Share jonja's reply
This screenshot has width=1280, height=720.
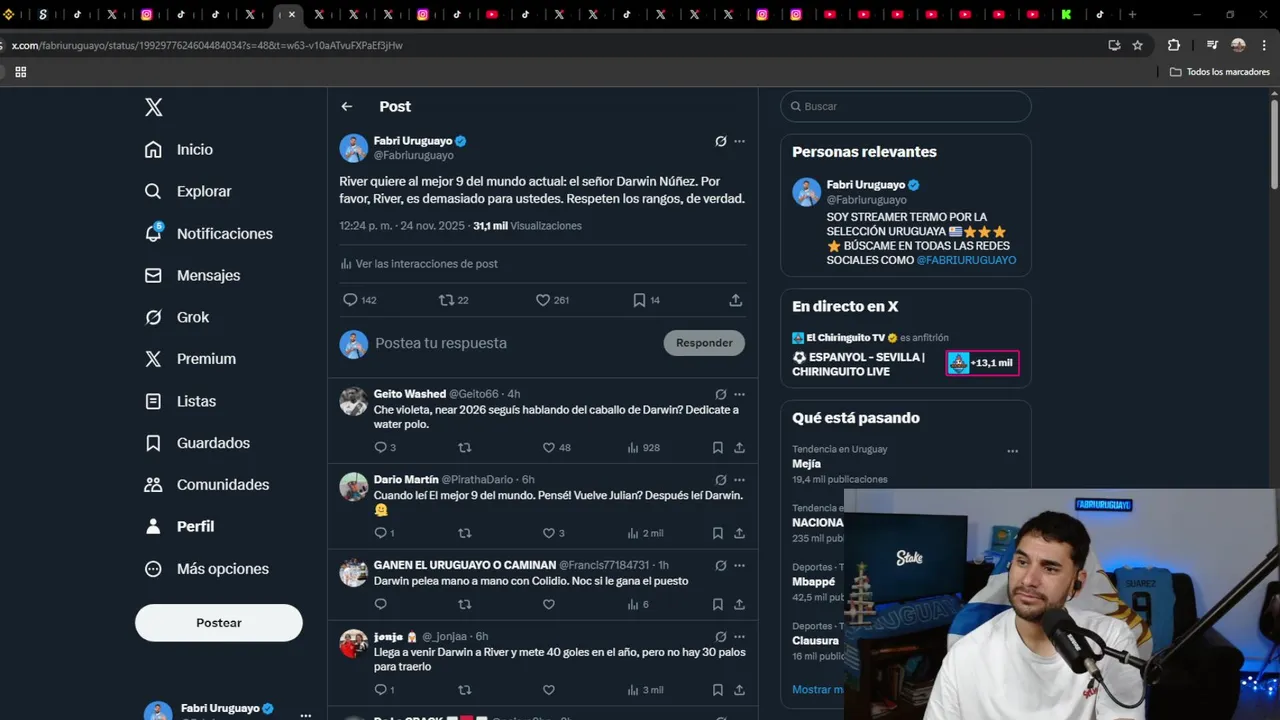pyautogui.click(x=739, y=690)
